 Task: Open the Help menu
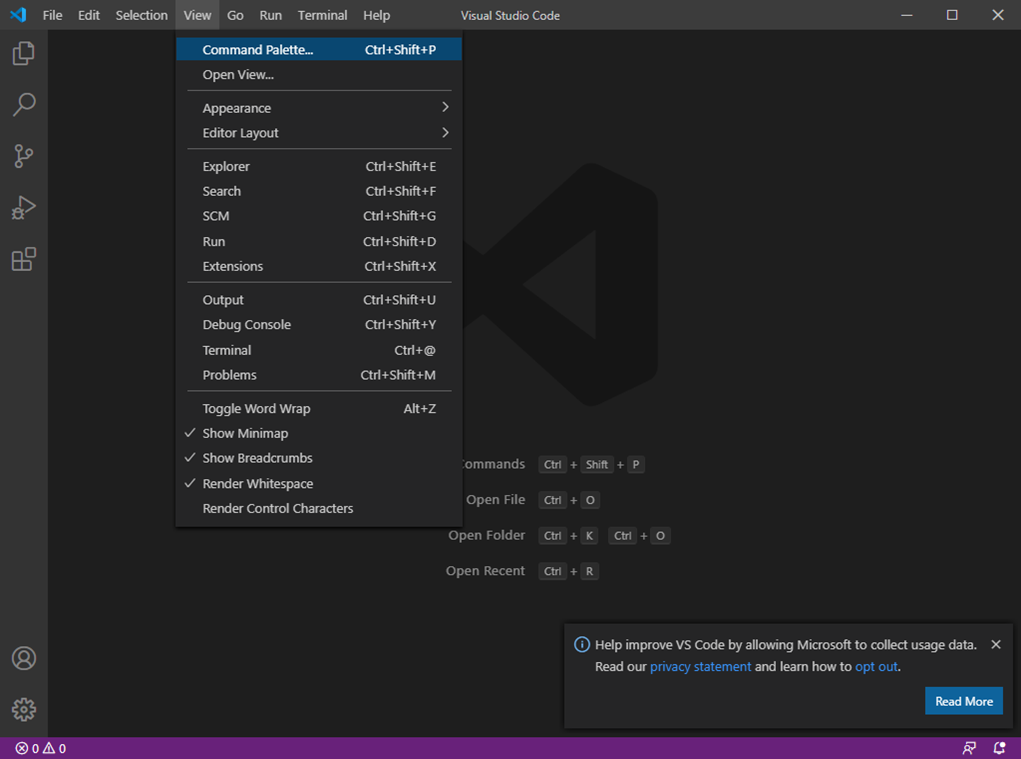376,15
